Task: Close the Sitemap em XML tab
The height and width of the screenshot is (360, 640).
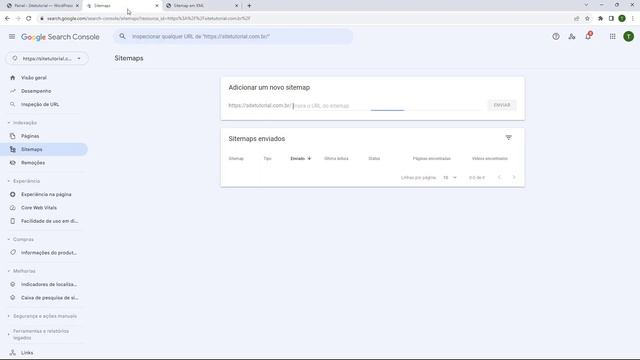Action: pos(237,6)
